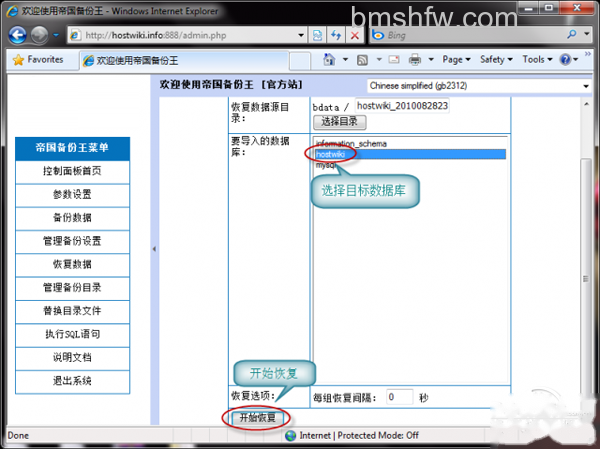Click the IE logo in title bar

tap(12, 10)
